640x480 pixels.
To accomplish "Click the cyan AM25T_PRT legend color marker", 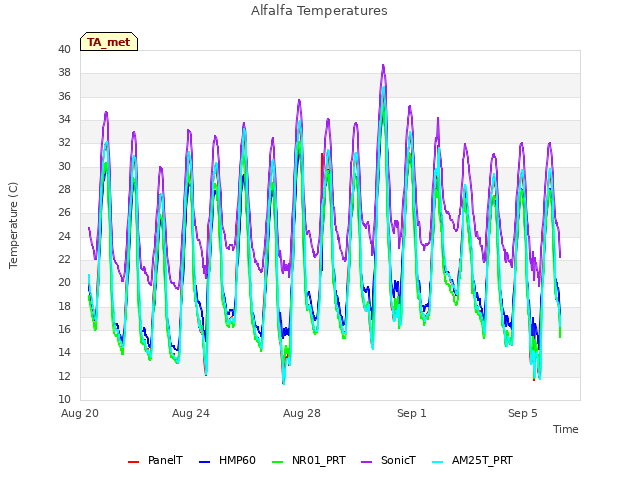I will click(x=437, y=462).
